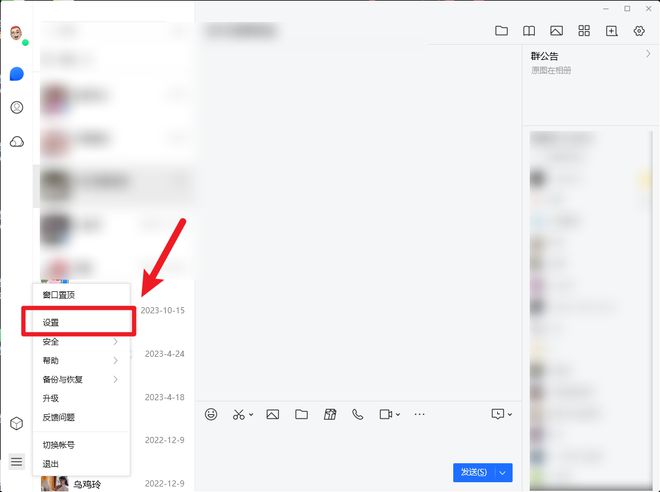Image resolution: width=660 pixels, height=492 pixels.
Task: Open the cloud sidebar icon
Action: (x=17, y=141)
